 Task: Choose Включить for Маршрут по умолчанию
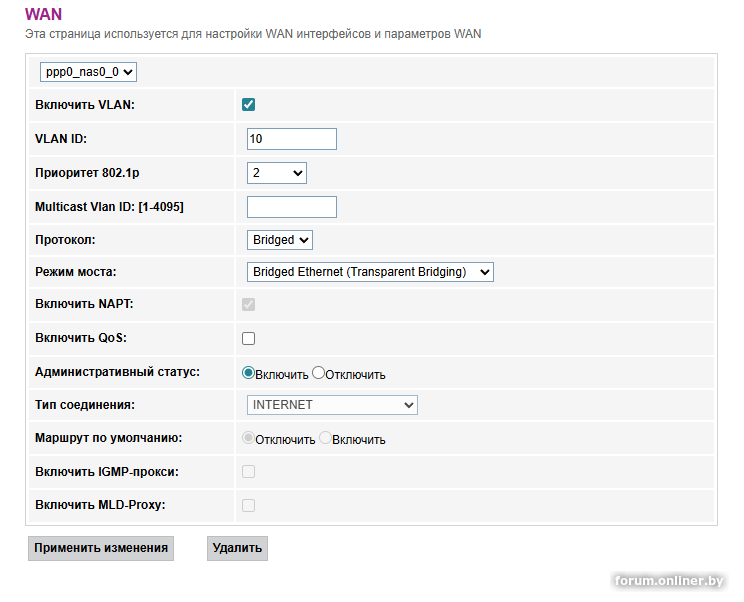click(x=325, y=438)
